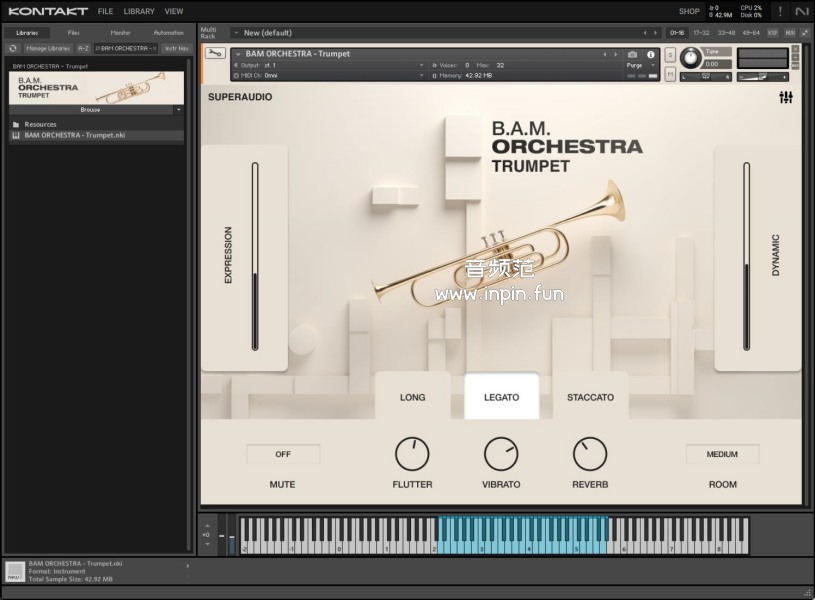Minimize the instrument header view
The image size is (815, 600).
[x=795, y=57]
